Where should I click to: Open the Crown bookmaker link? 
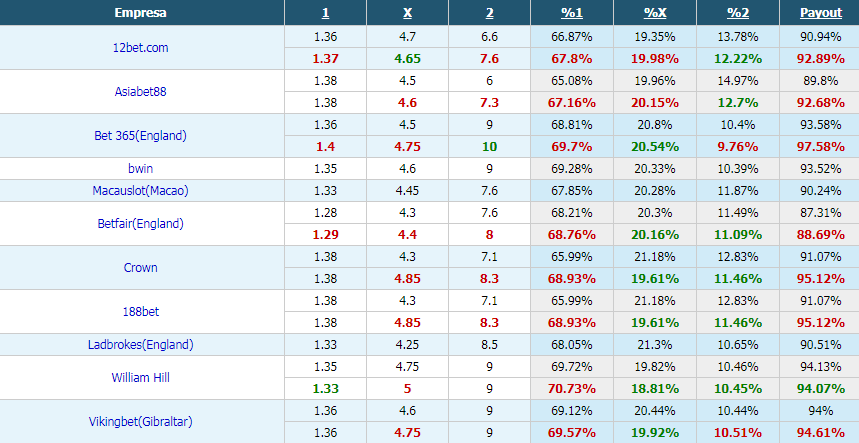(140, 268)
